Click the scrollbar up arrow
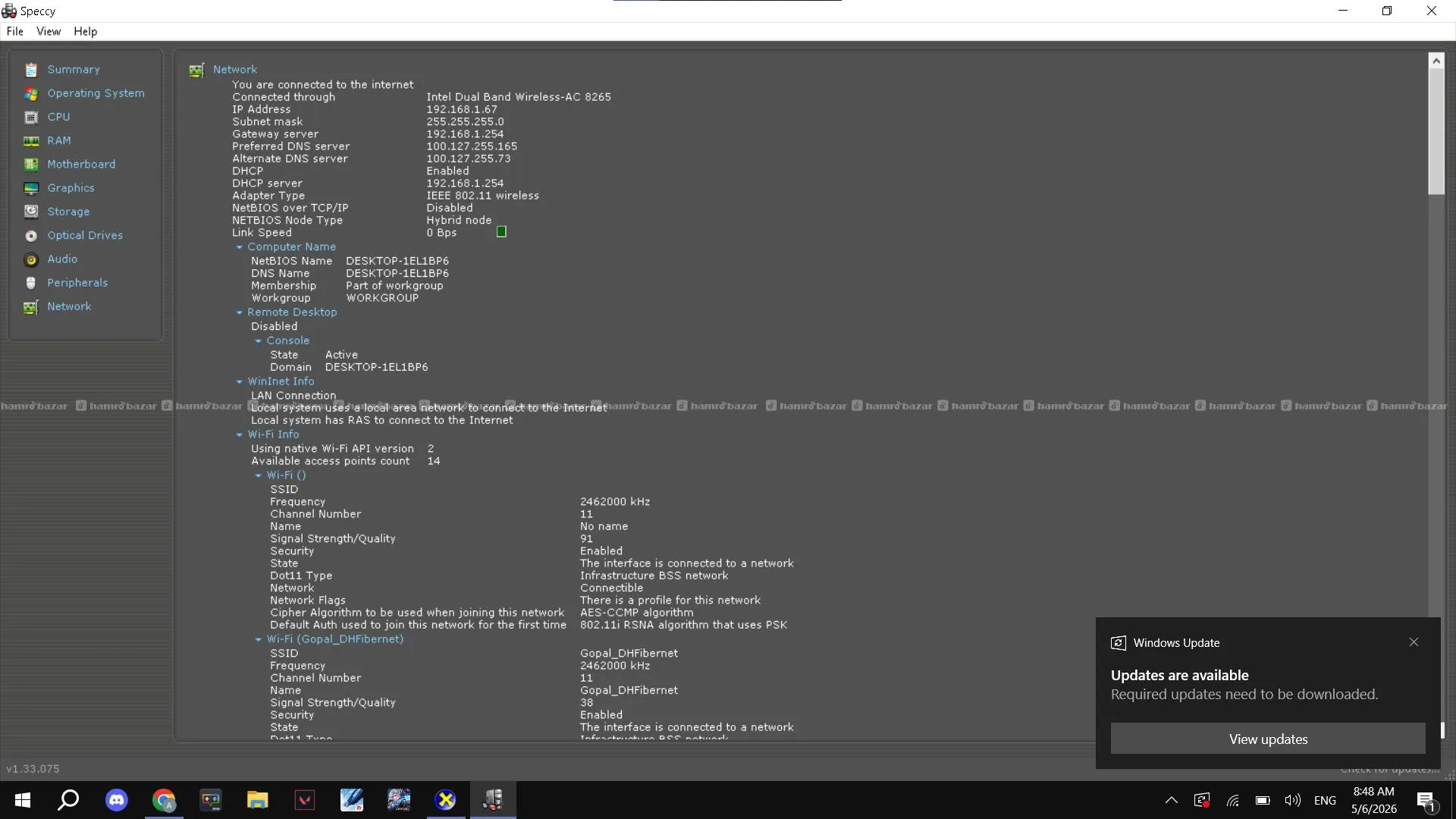Screen dimensions: 1456x819 point(1436,61)
